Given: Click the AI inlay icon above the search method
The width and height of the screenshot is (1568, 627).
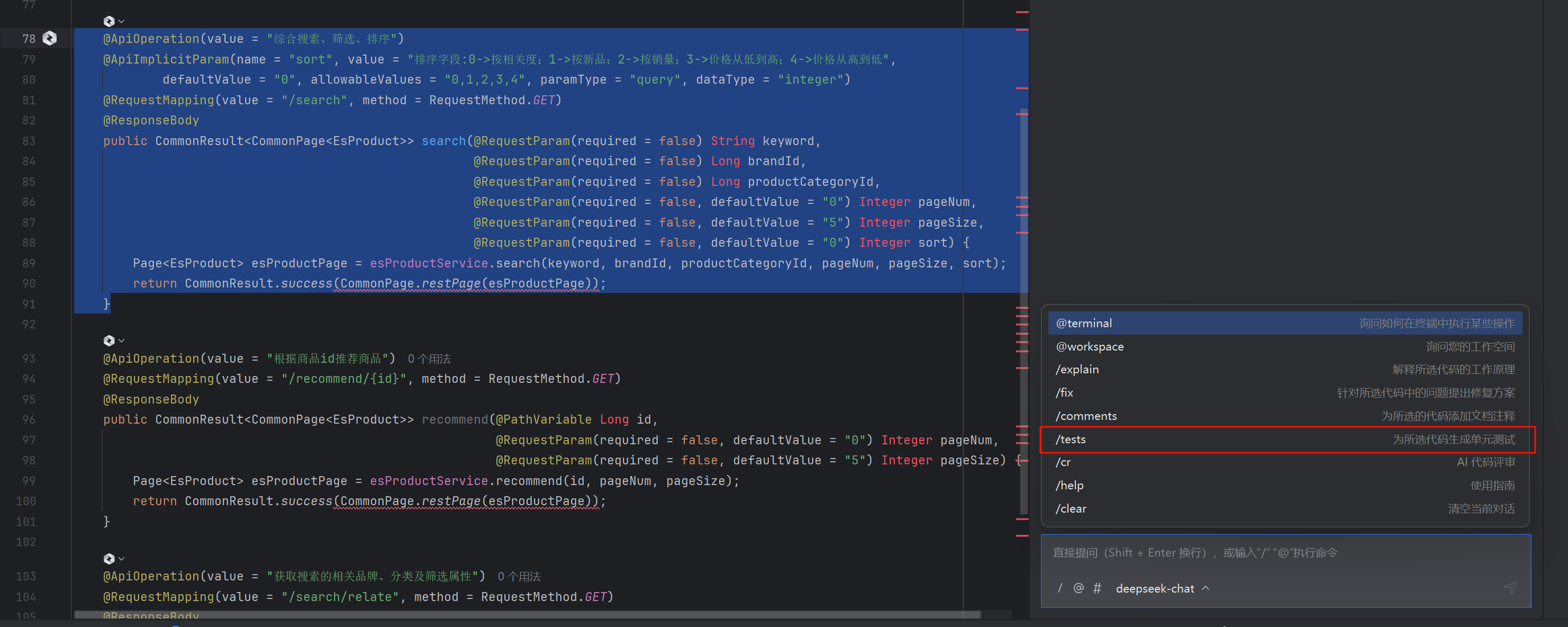Looking at the screenshot, I should coord(109,21).
